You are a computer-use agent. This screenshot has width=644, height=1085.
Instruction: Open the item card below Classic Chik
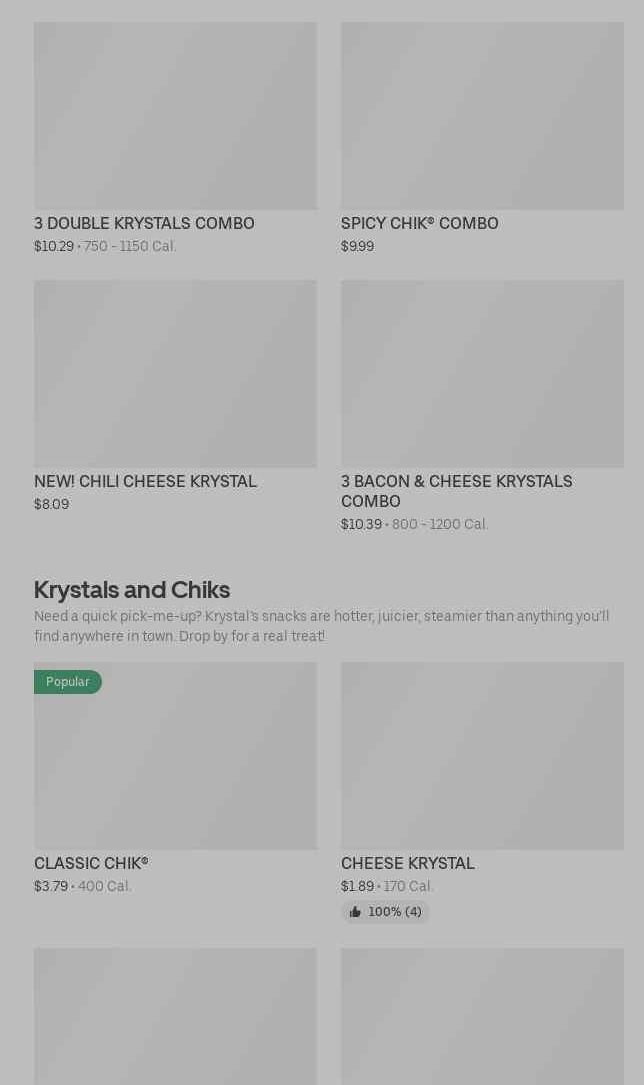coord(176,1016)
